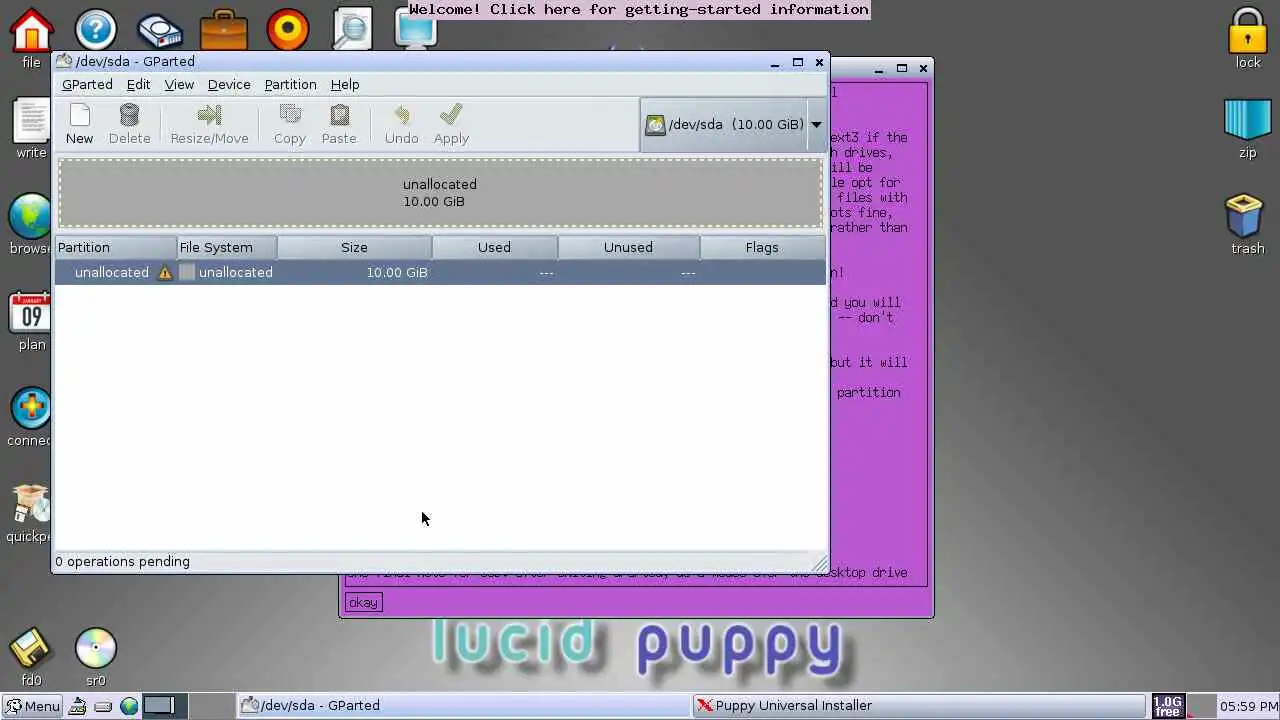Click the Resize/Move toolbar icon
This screenshot has width=1280, height=720.
click(x=209, y=116)
